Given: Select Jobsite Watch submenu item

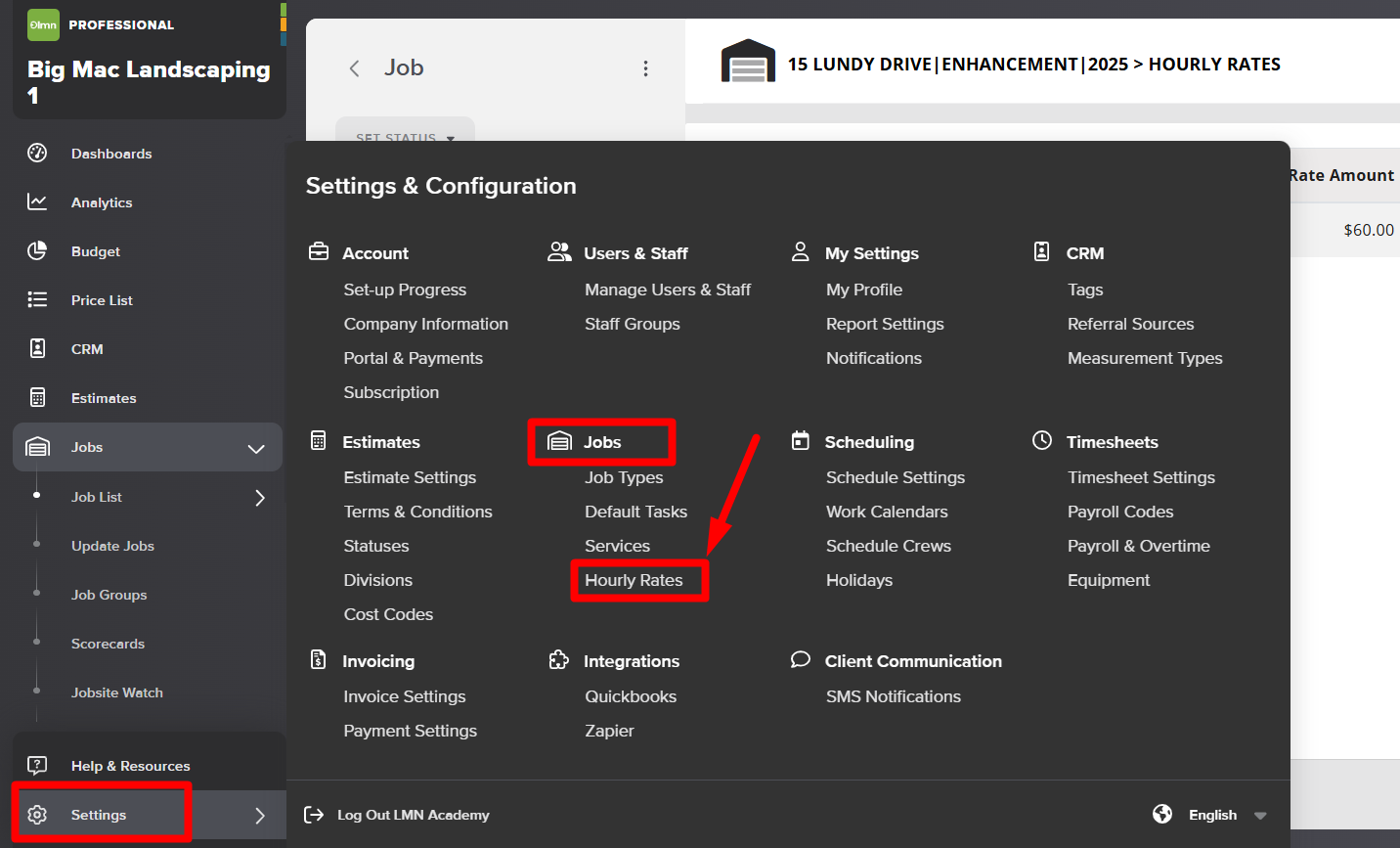Looking at the screenshot, I should click(x=117, y=692).
